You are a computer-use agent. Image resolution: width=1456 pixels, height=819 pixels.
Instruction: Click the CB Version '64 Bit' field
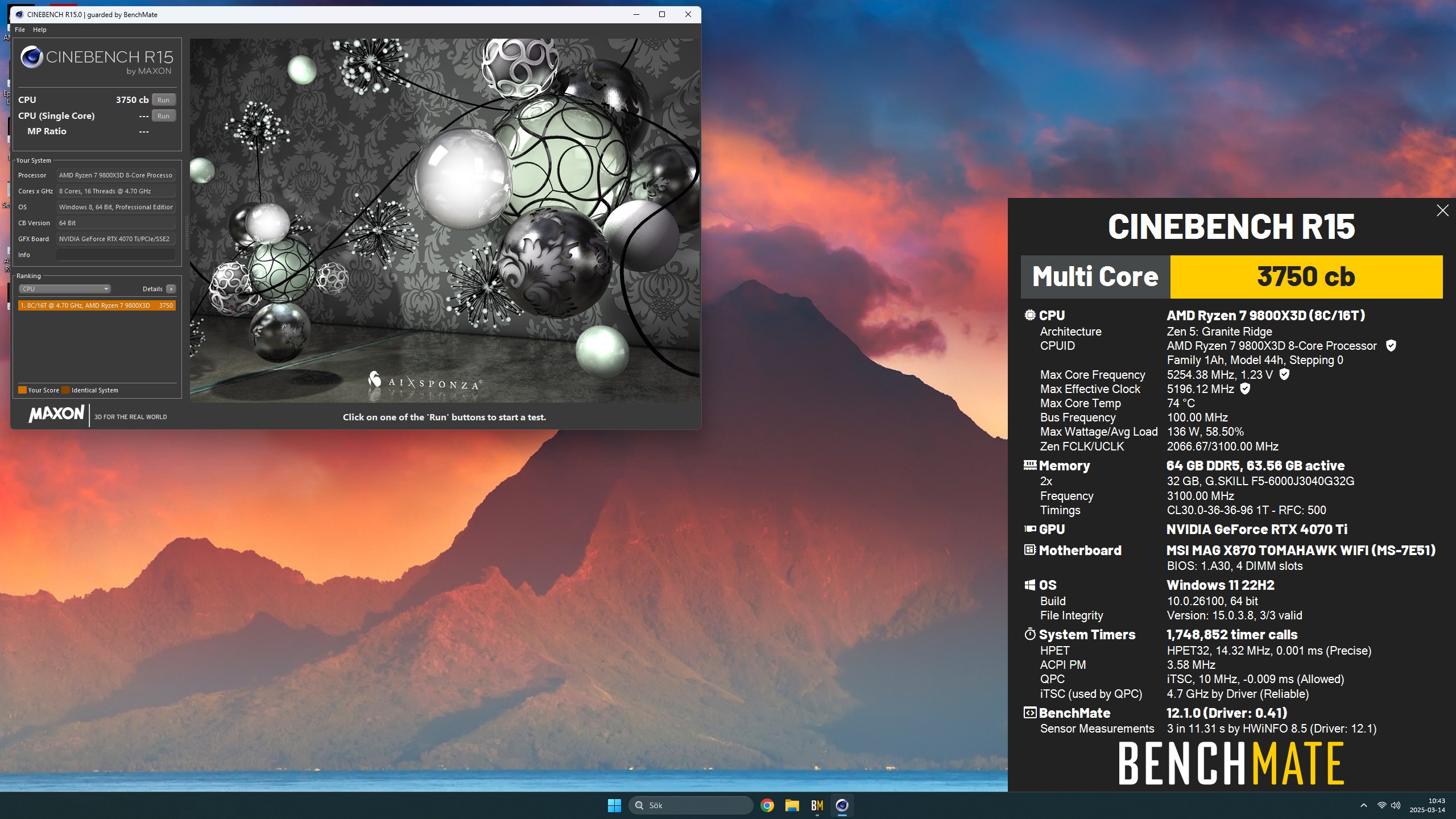tap(115, 223)
